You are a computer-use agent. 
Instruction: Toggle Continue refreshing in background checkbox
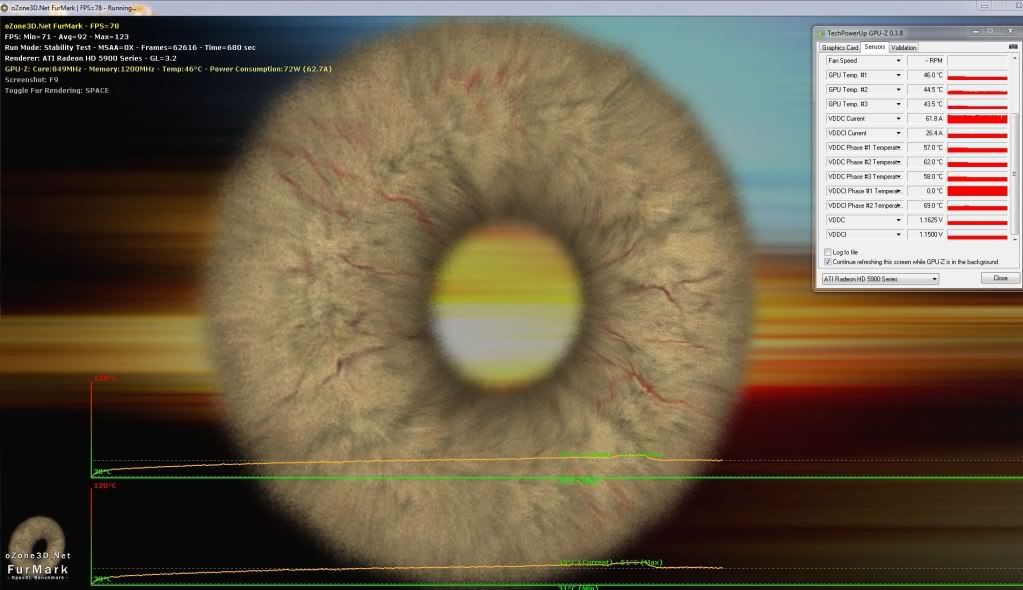(828, 262)
